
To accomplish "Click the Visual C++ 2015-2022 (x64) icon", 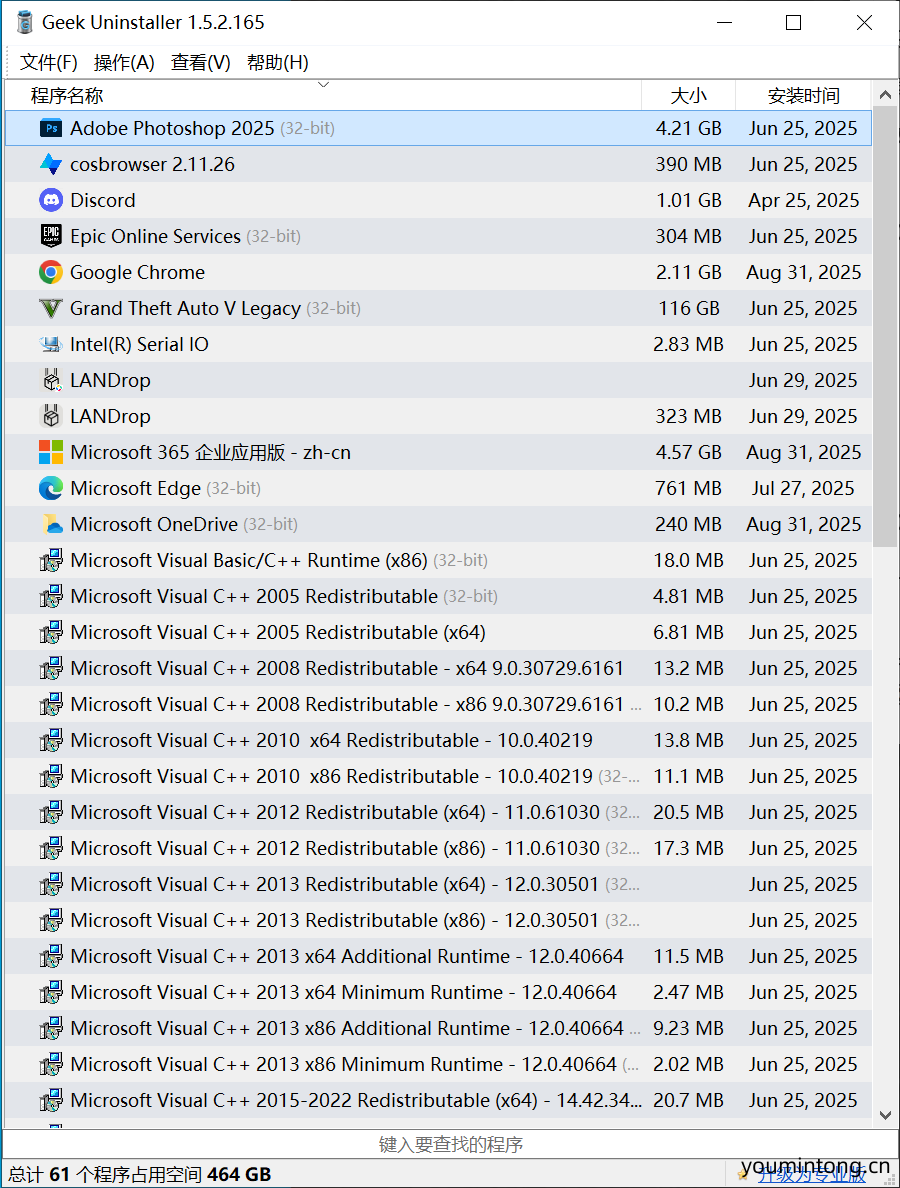I will click(x=51, y=1100).
